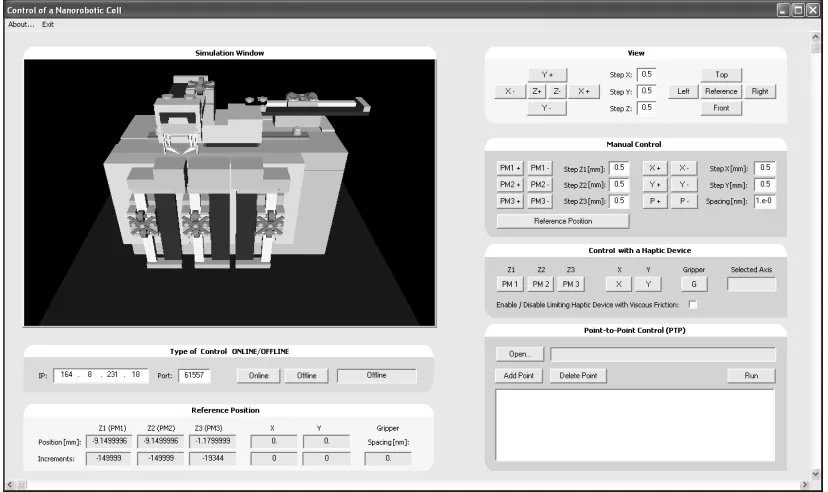Select the Step X view input field
828x492 pixels.
[x=647, y=74]
